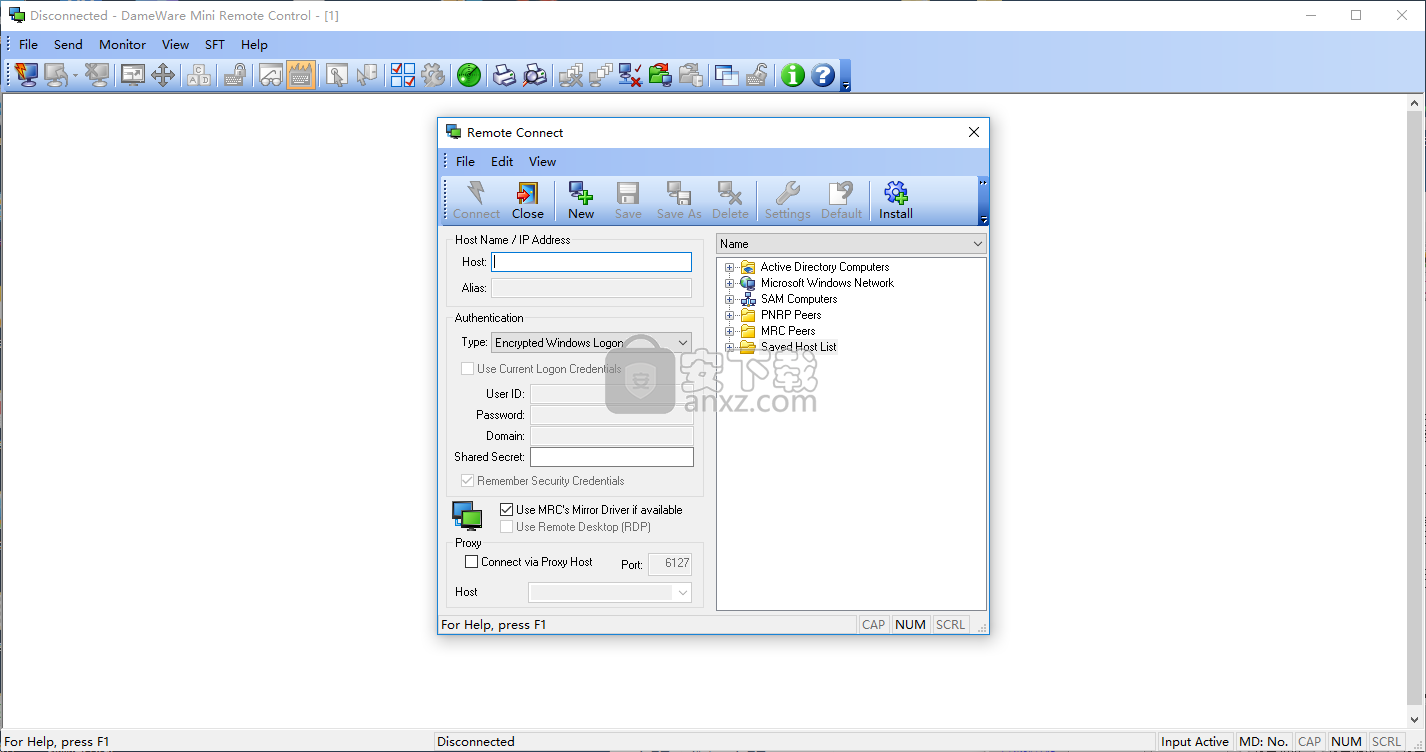Viewport: 1426px width, 752px height.
Task: Click the padlock-on-keyboard lock icon
Action: click(234, 75)
